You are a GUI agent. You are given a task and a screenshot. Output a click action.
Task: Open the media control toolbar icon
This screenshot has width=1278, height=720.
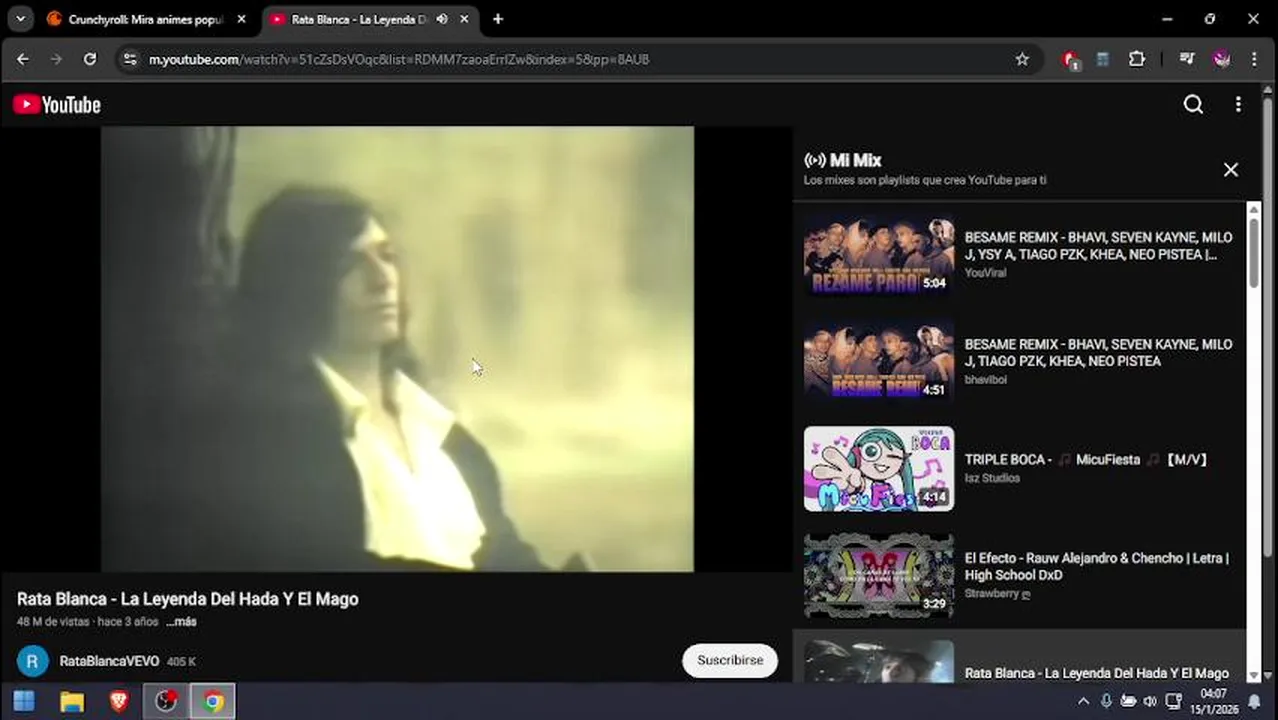(1187, 59)
